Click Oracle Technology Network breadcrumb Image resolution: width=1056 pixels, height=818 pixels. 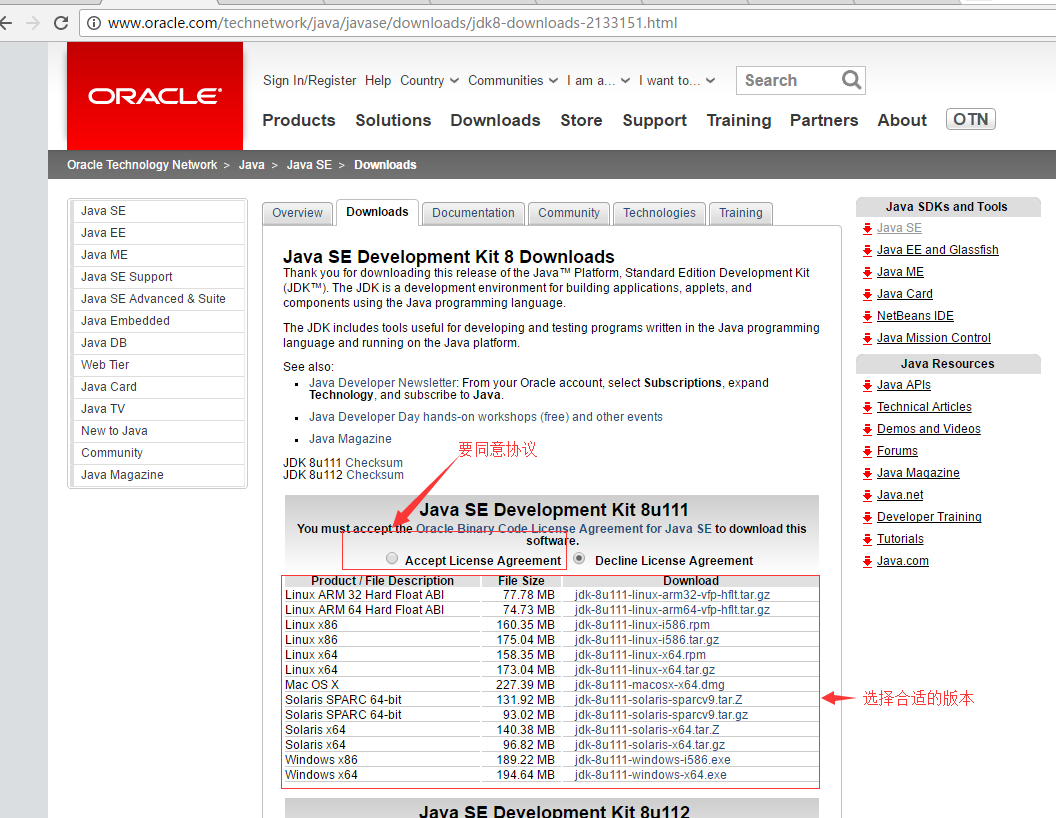(x=142, y=165)
